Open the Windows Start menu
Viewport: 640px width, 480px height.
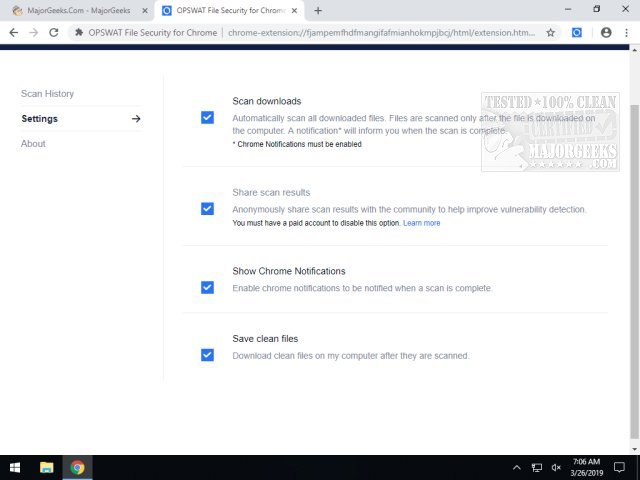coord(15,468)
